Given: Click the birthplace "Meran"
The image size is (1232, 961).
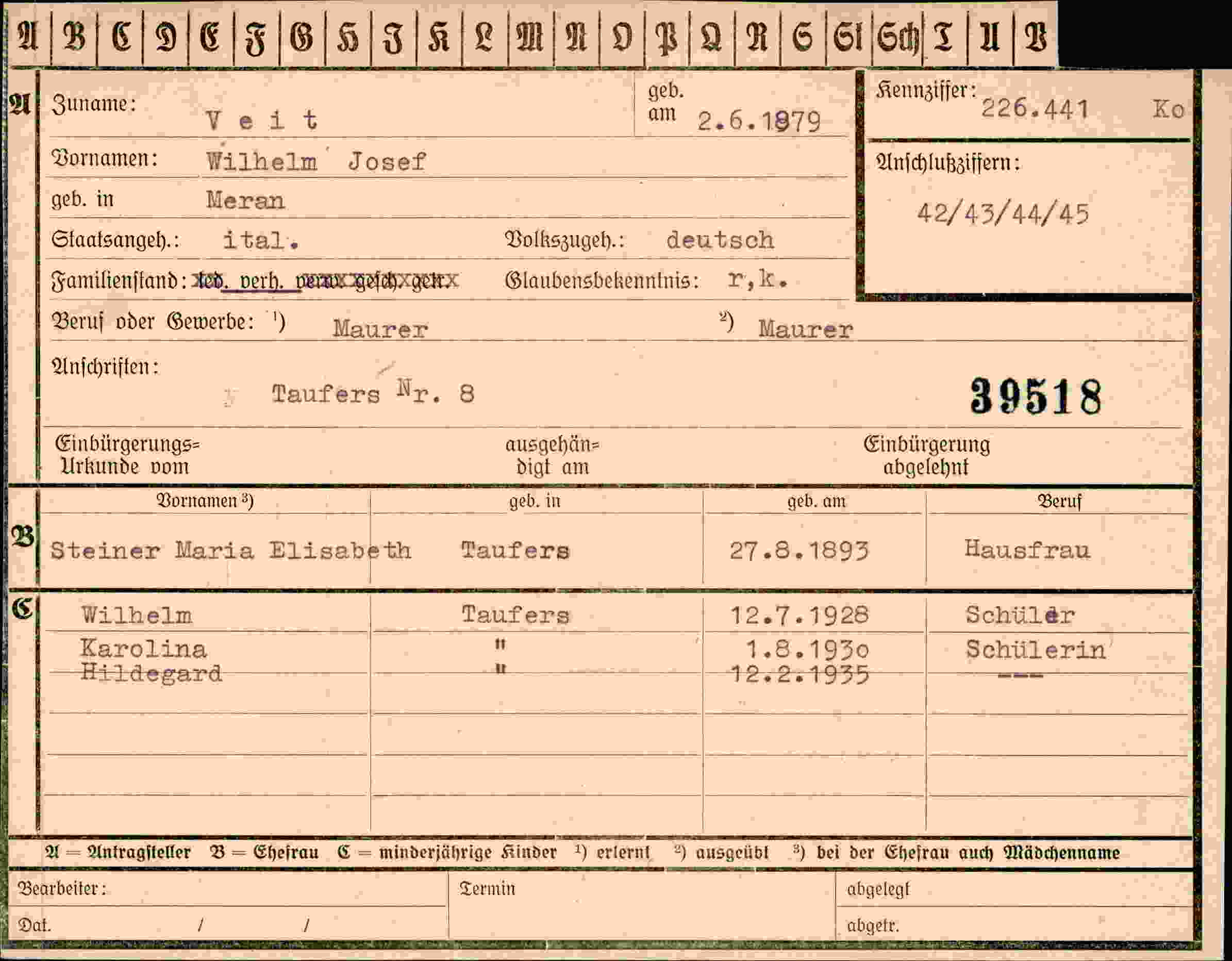Looking at the screenshot, I should point(245,201).
